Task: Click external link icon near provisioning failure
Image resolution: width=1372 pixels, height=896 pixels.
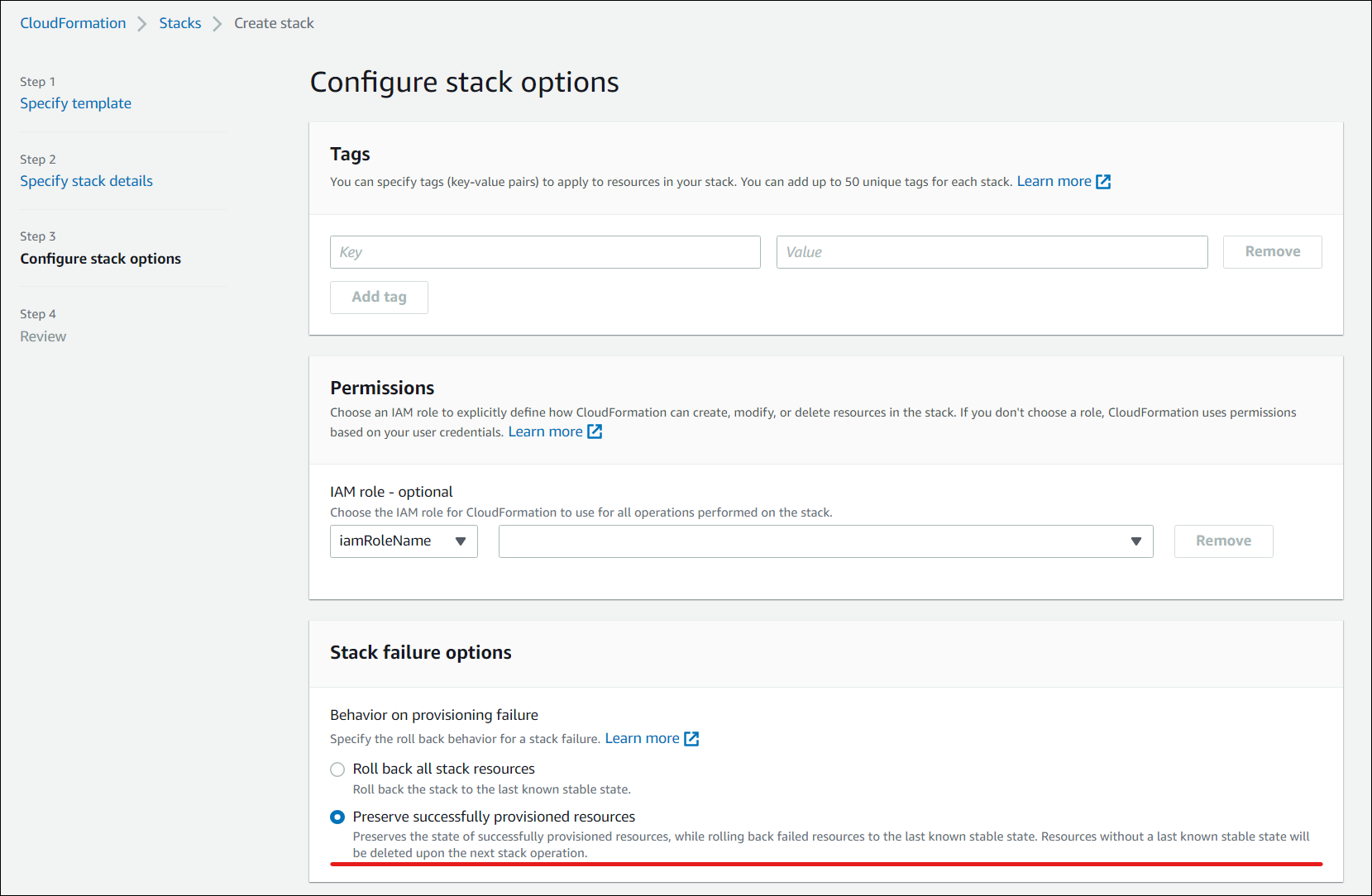Action: (691, 739)
